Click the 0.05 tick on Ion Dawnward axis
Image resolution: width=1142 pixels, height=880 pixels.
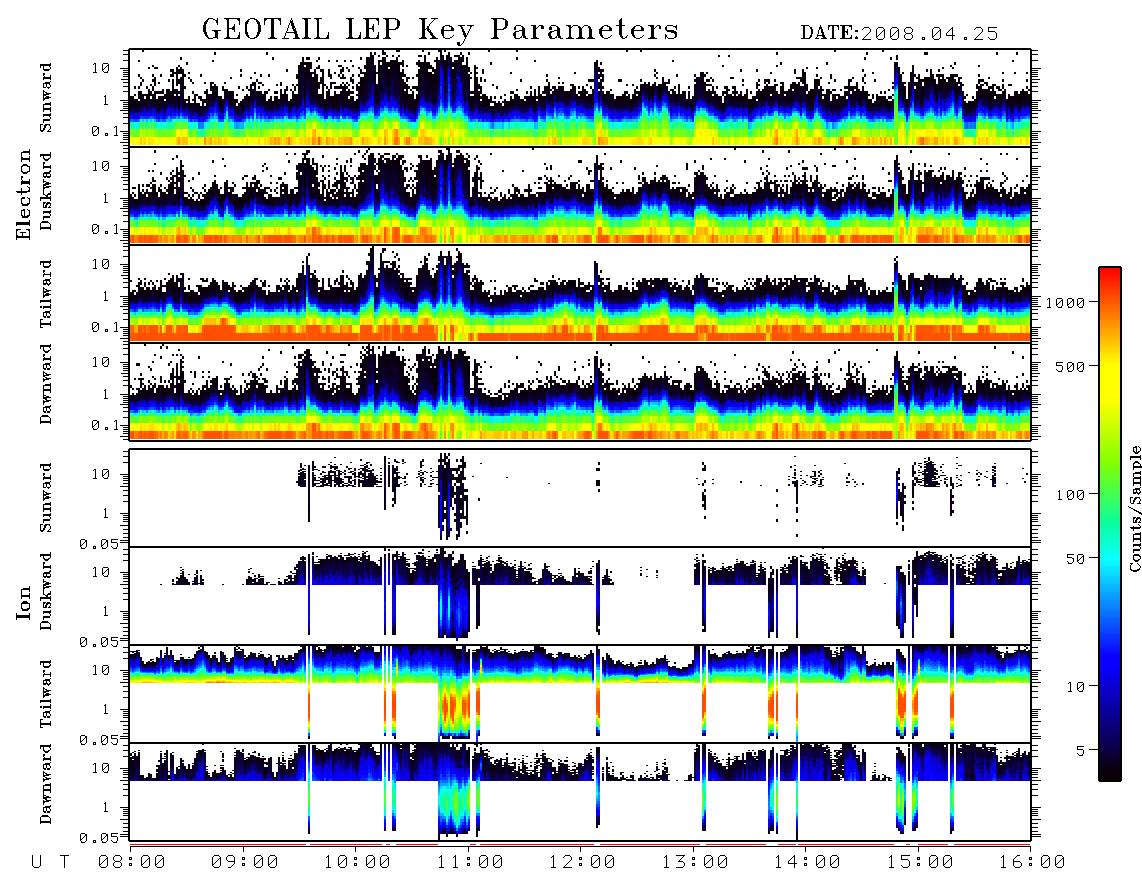98,838
